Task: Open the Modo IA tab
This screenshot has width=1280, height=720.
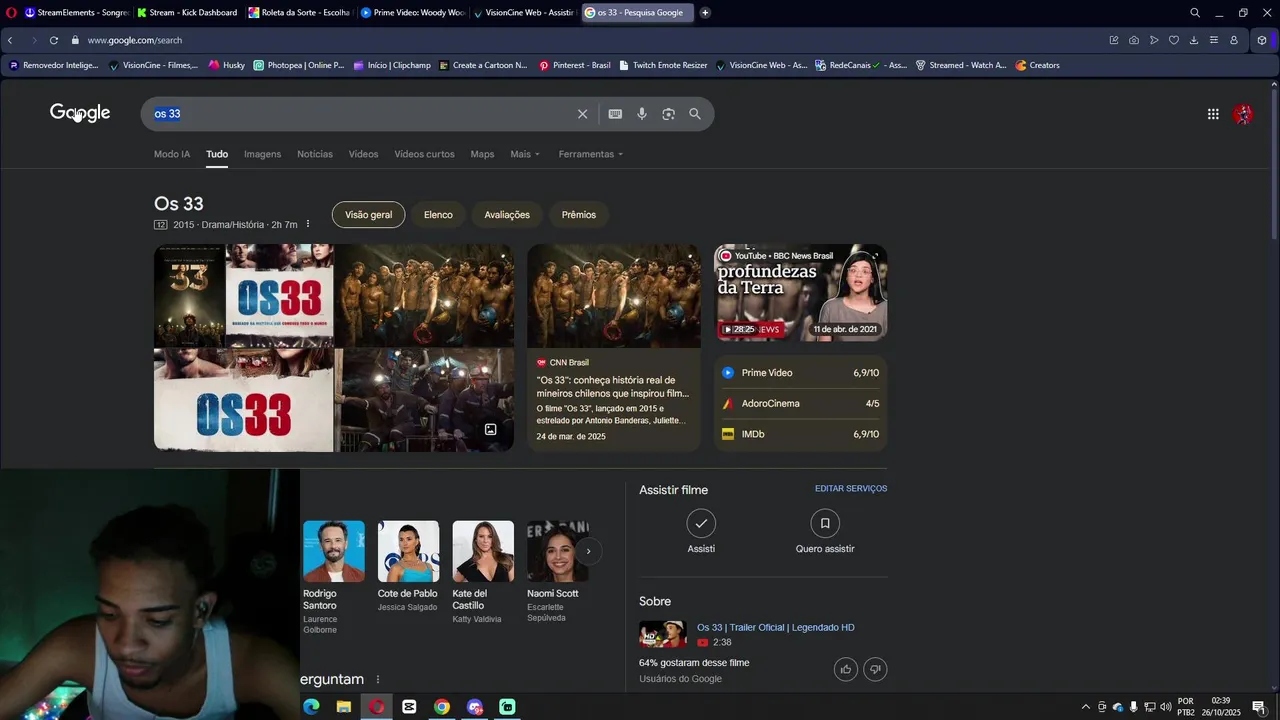Action: [x=172, y=154]
